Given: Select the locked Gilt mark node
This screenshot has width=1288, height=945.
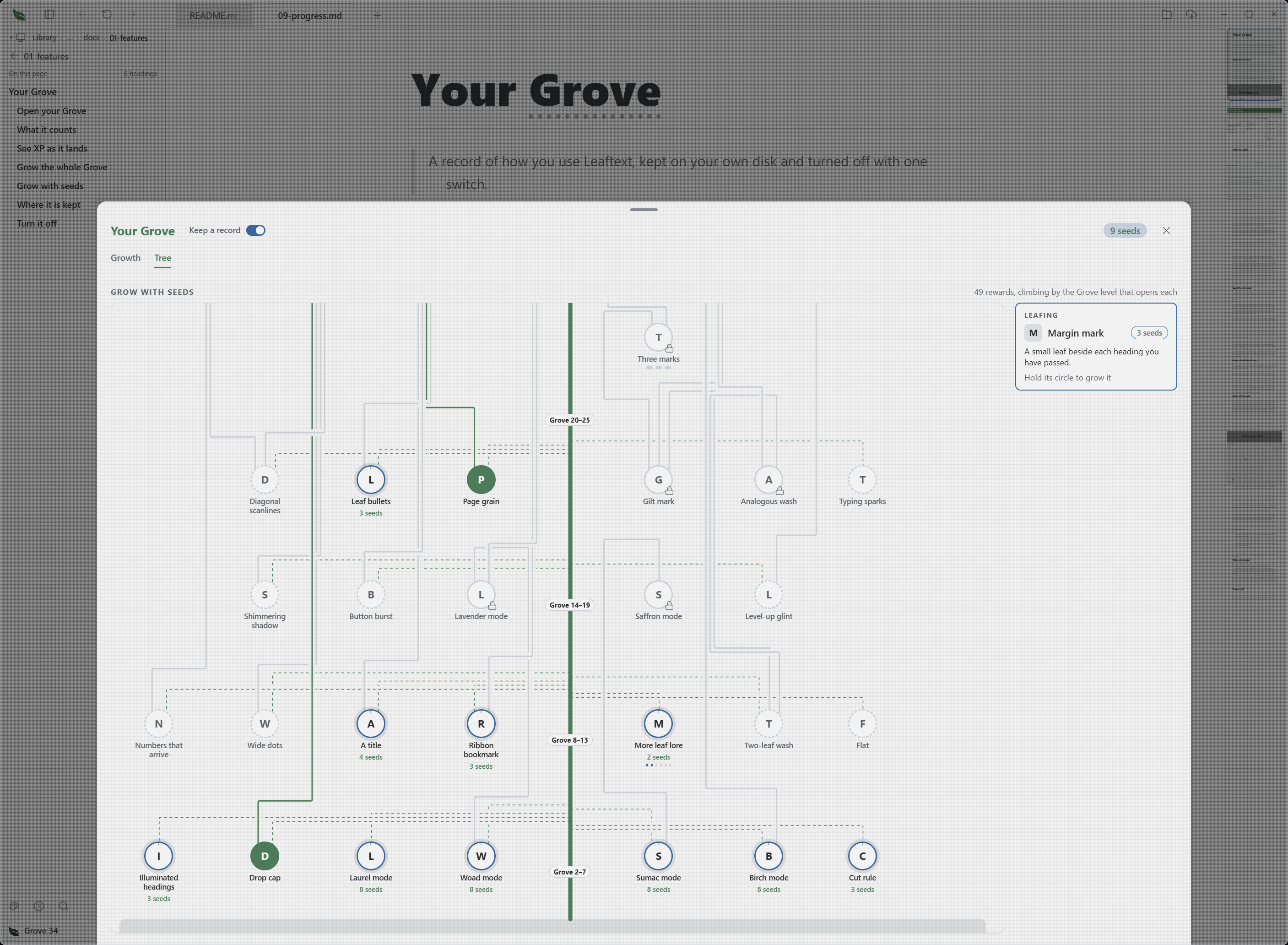Looking at the screenshot, I should pos(658,479).
